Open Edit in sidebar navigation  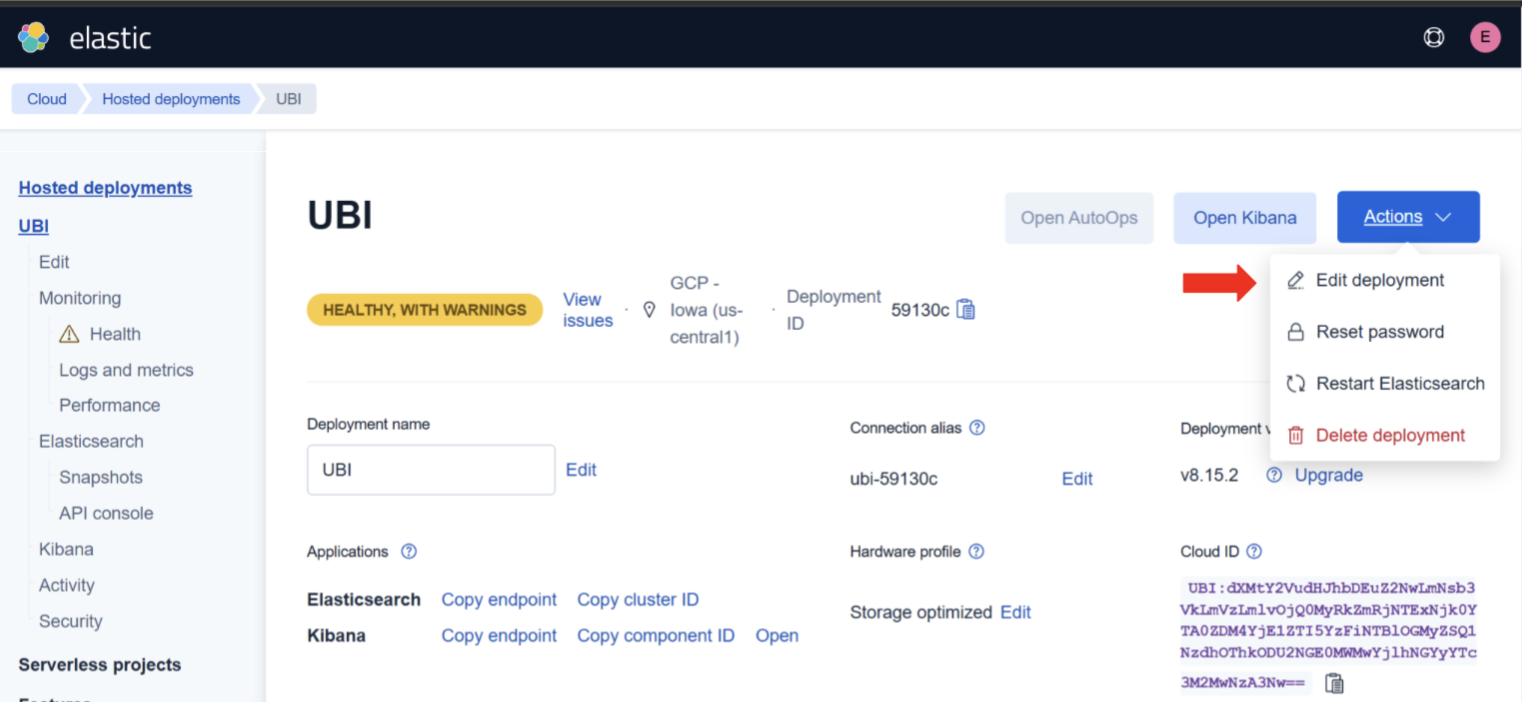coord(54,262)
